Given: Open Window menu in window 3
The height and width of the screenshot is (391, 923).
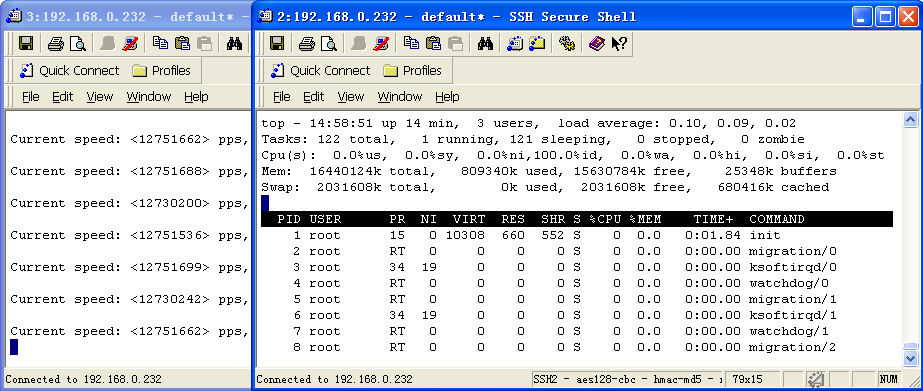Looking at the screenshot, I should [148, 97].
